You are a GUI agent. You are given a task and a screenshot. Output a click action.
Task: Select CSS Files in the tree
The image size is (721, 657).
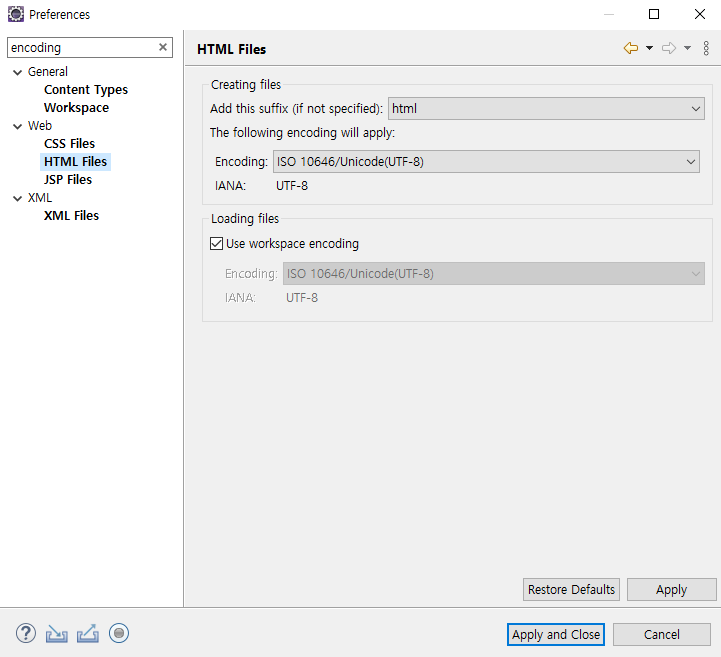(x=69, y=143)
